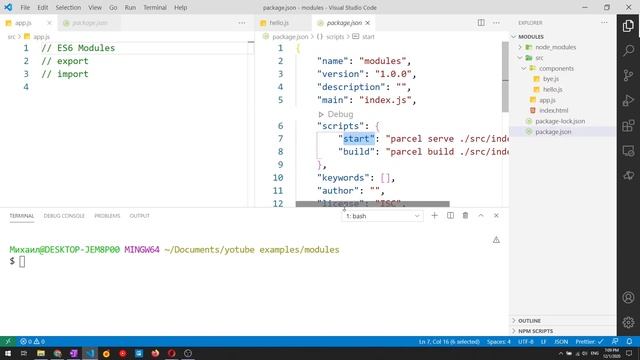Open the File menu

[25, 7]
